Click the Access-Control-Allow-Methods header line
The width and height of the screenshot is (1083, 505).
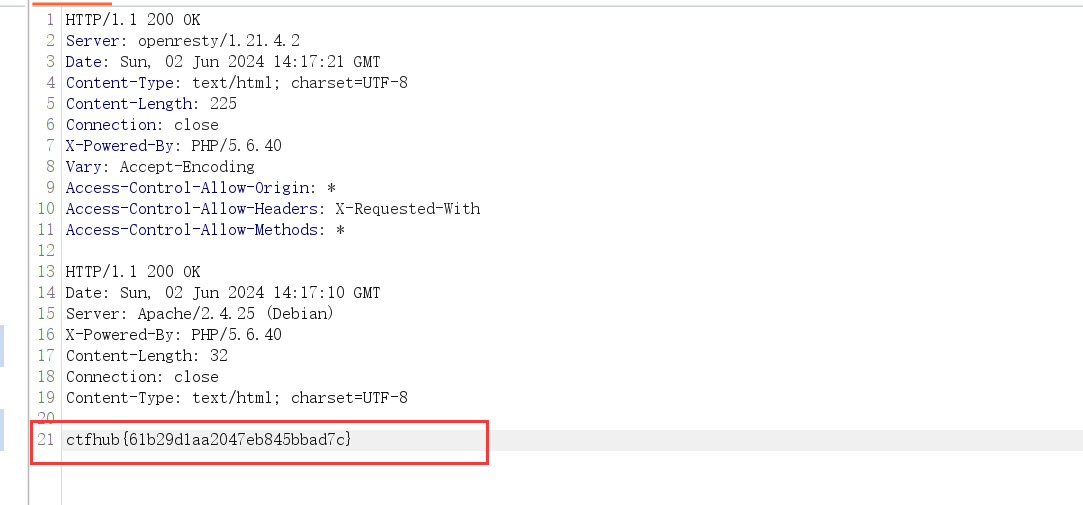[205, 229]
